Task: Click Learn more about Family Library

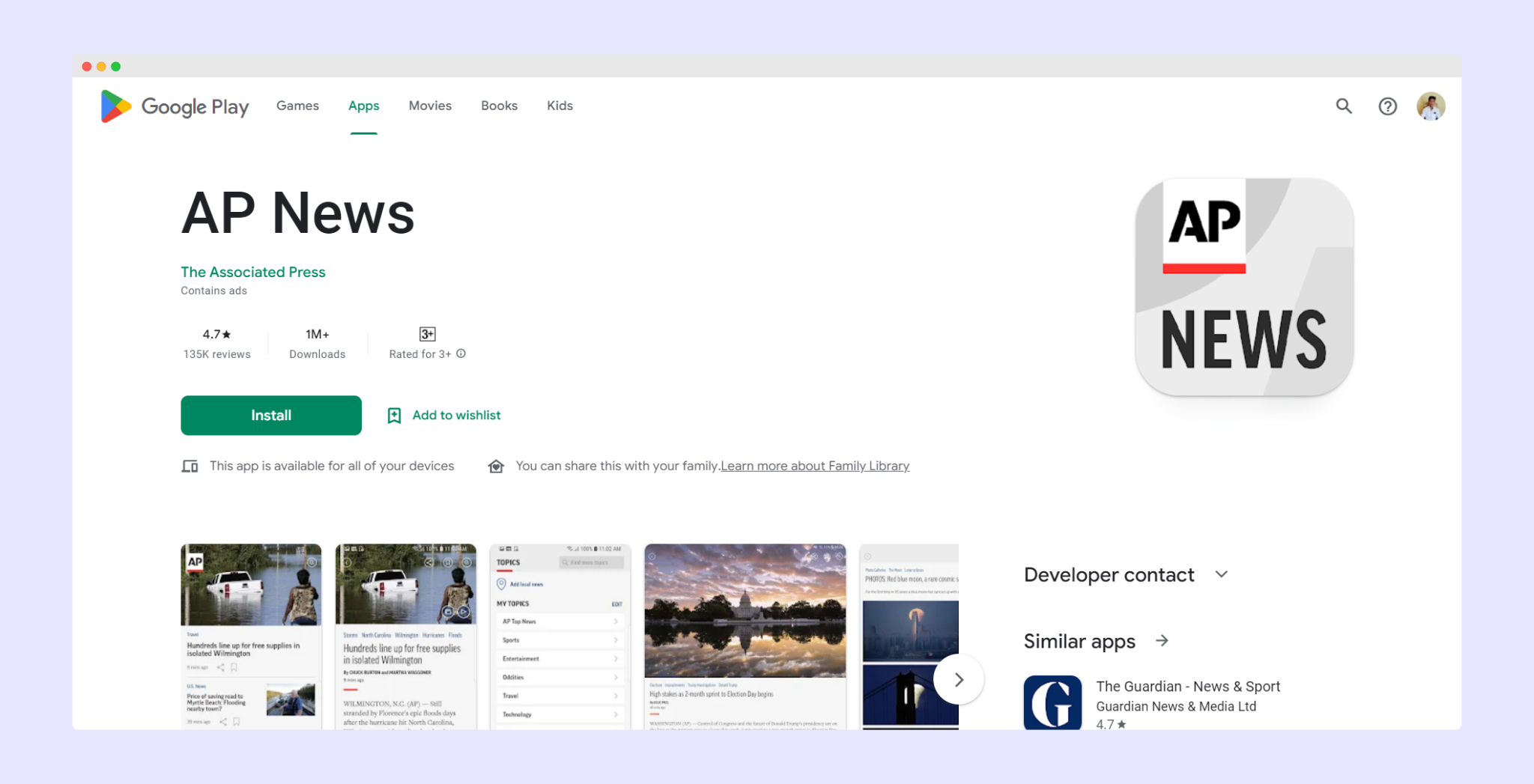Action: click(814, 465)
